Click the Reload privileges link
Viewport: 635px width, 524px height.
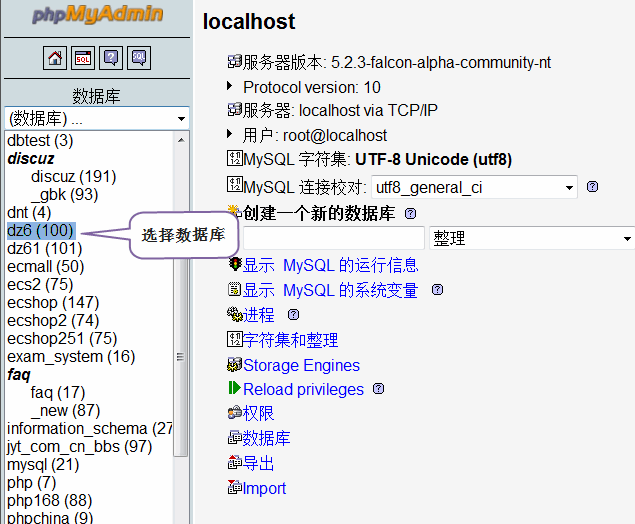click(303, 389)
